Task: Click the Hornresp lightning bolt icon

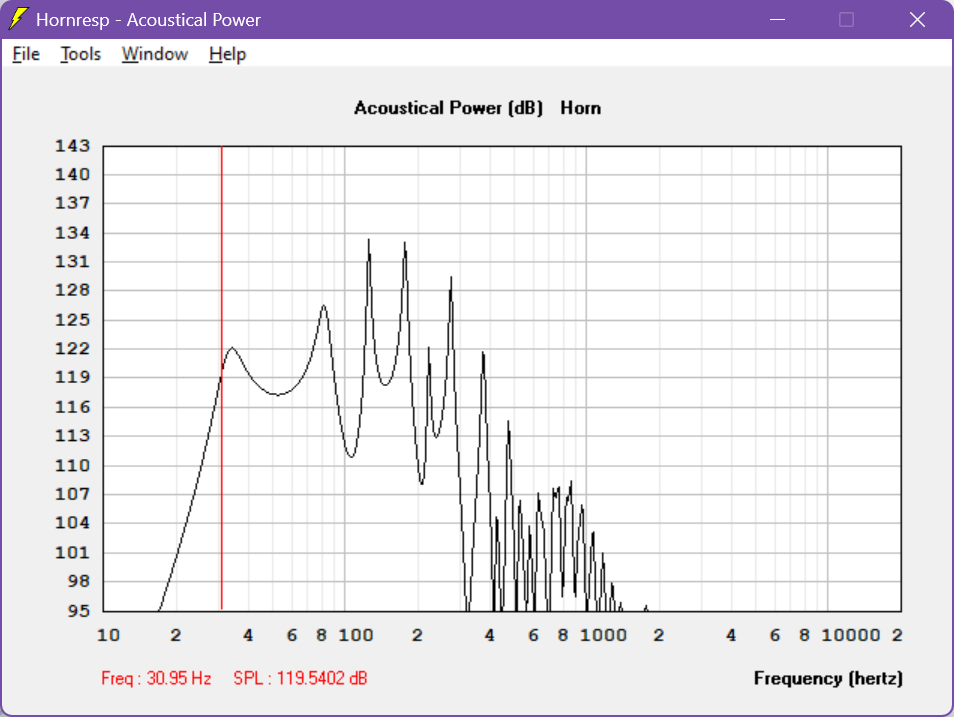Action: point(18,19)
